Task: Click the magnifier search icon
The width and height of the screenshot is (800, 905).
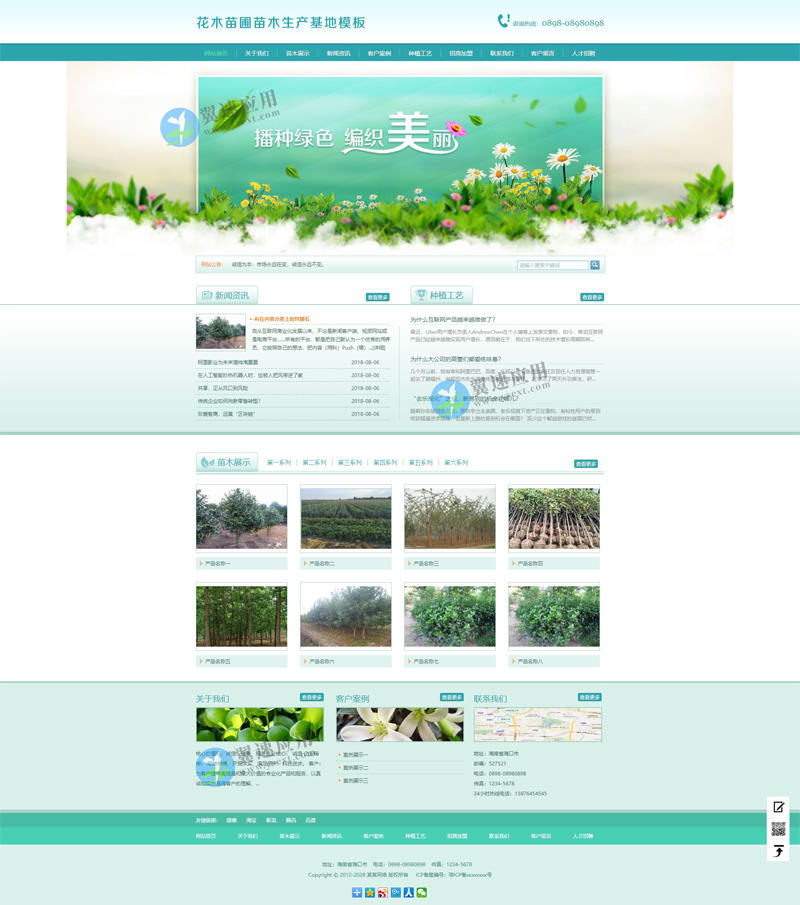Action: (x=594, y=264)
